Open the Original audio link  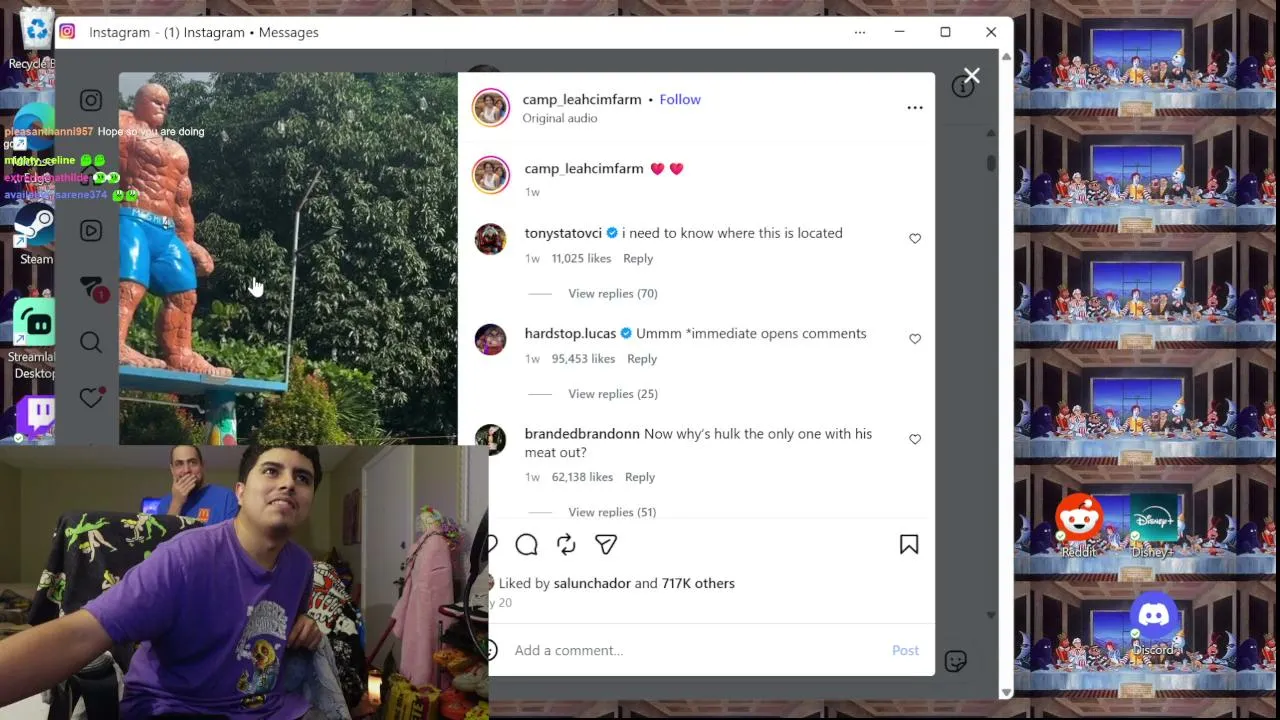(x=560, y=118)
